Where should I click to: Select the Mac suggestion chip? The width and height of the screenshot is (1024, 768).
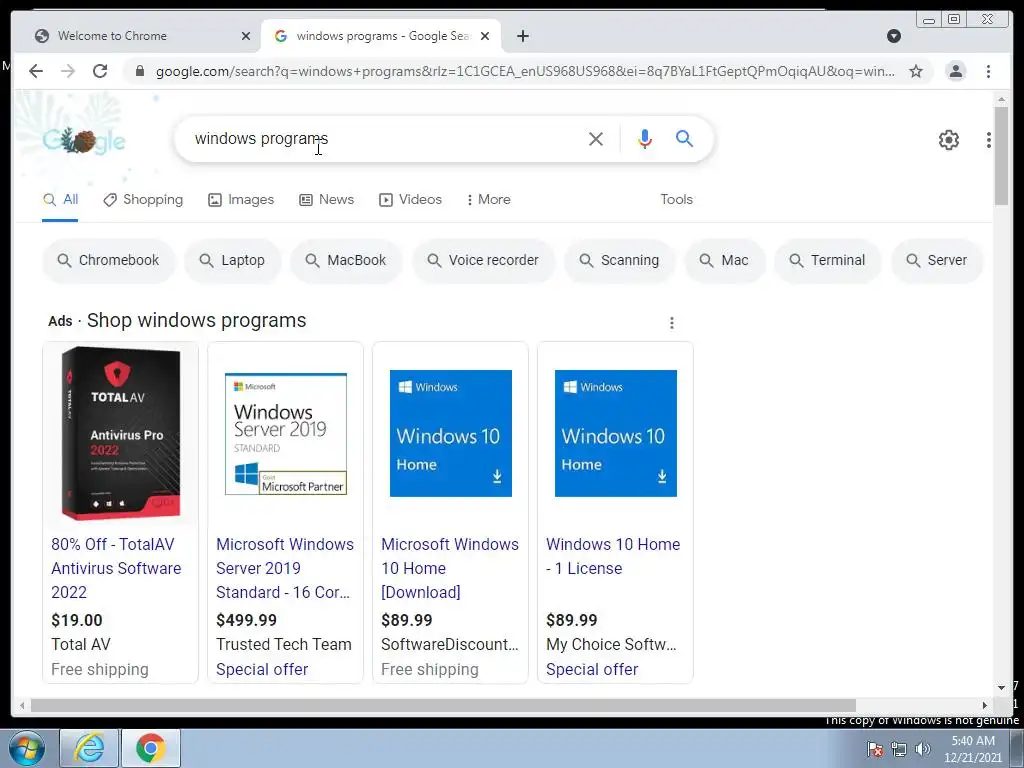click(724, 261)
